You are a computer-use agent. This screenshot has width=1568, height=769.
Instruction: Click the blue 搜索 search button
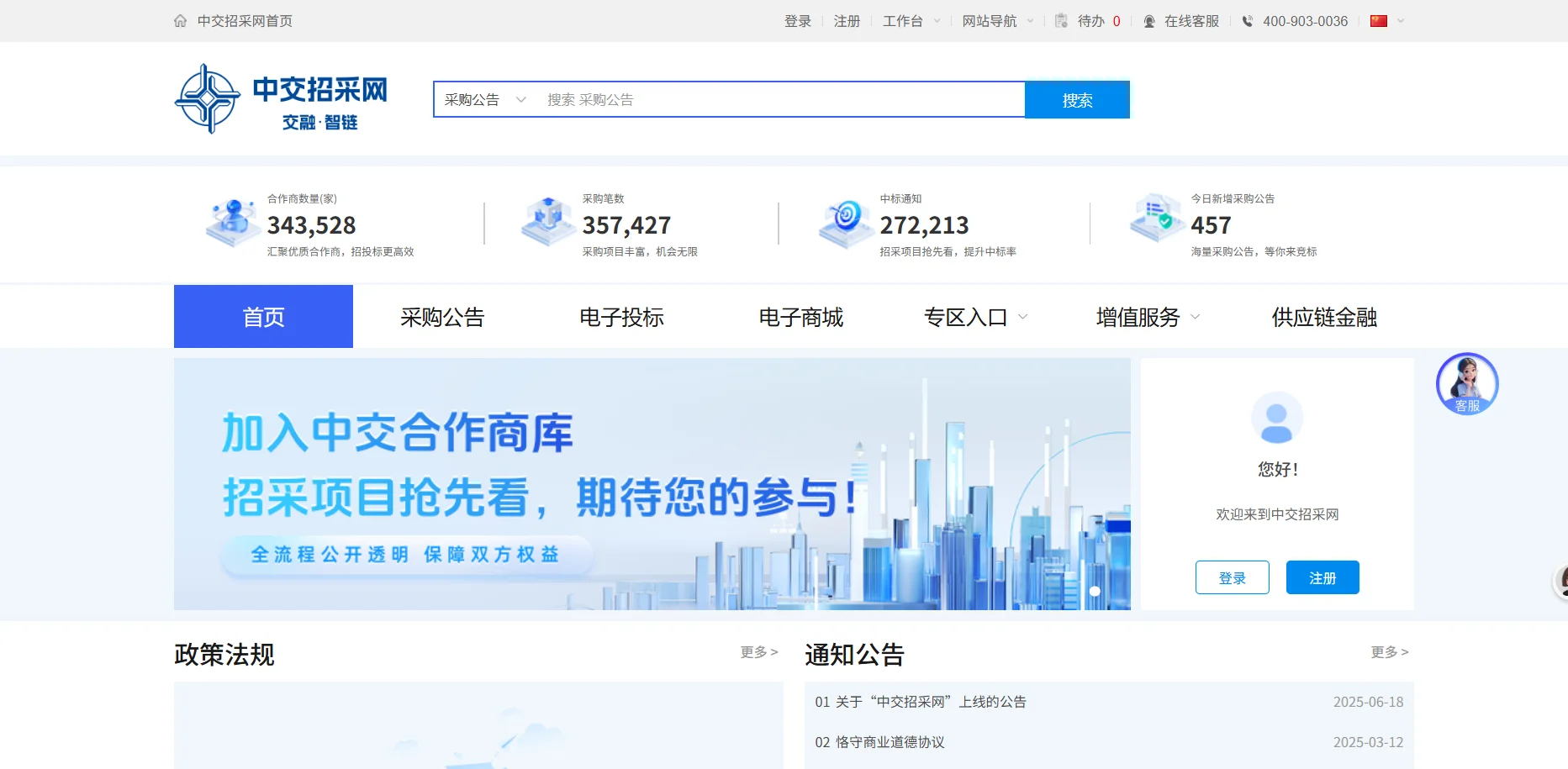(x=1077, y=99)
